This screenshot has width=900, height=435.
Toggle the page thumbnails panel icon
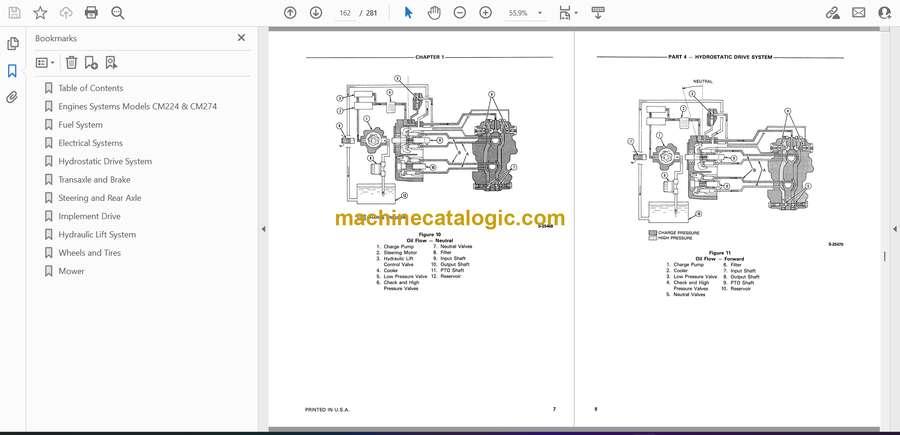point(12,44)
